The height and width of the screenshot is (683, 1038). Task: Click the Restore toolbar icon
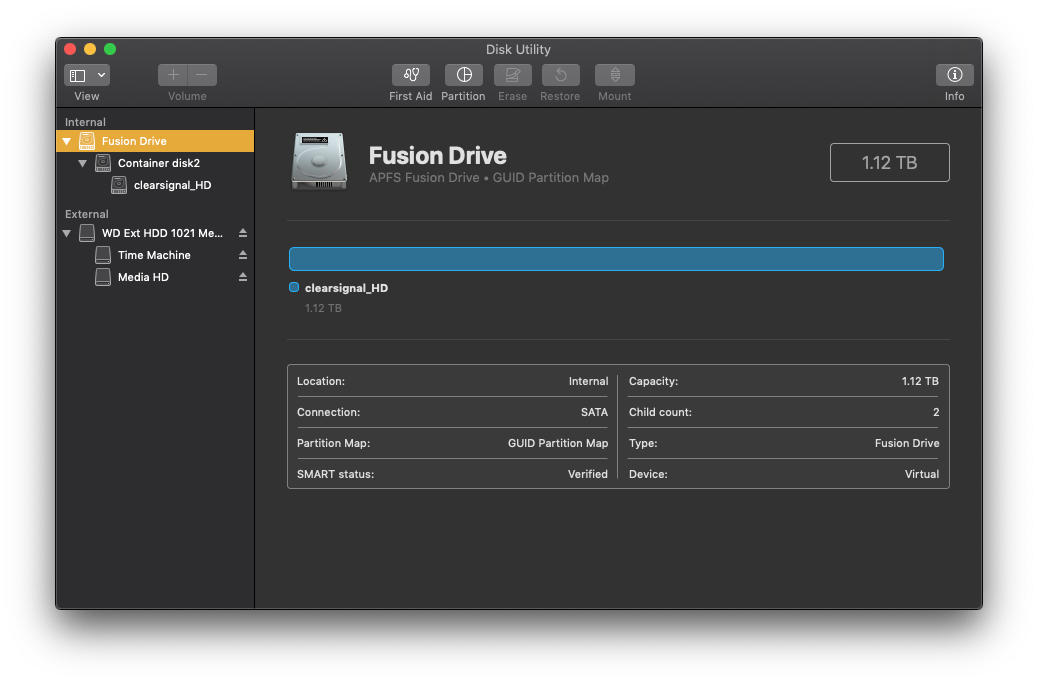(560, 76)
